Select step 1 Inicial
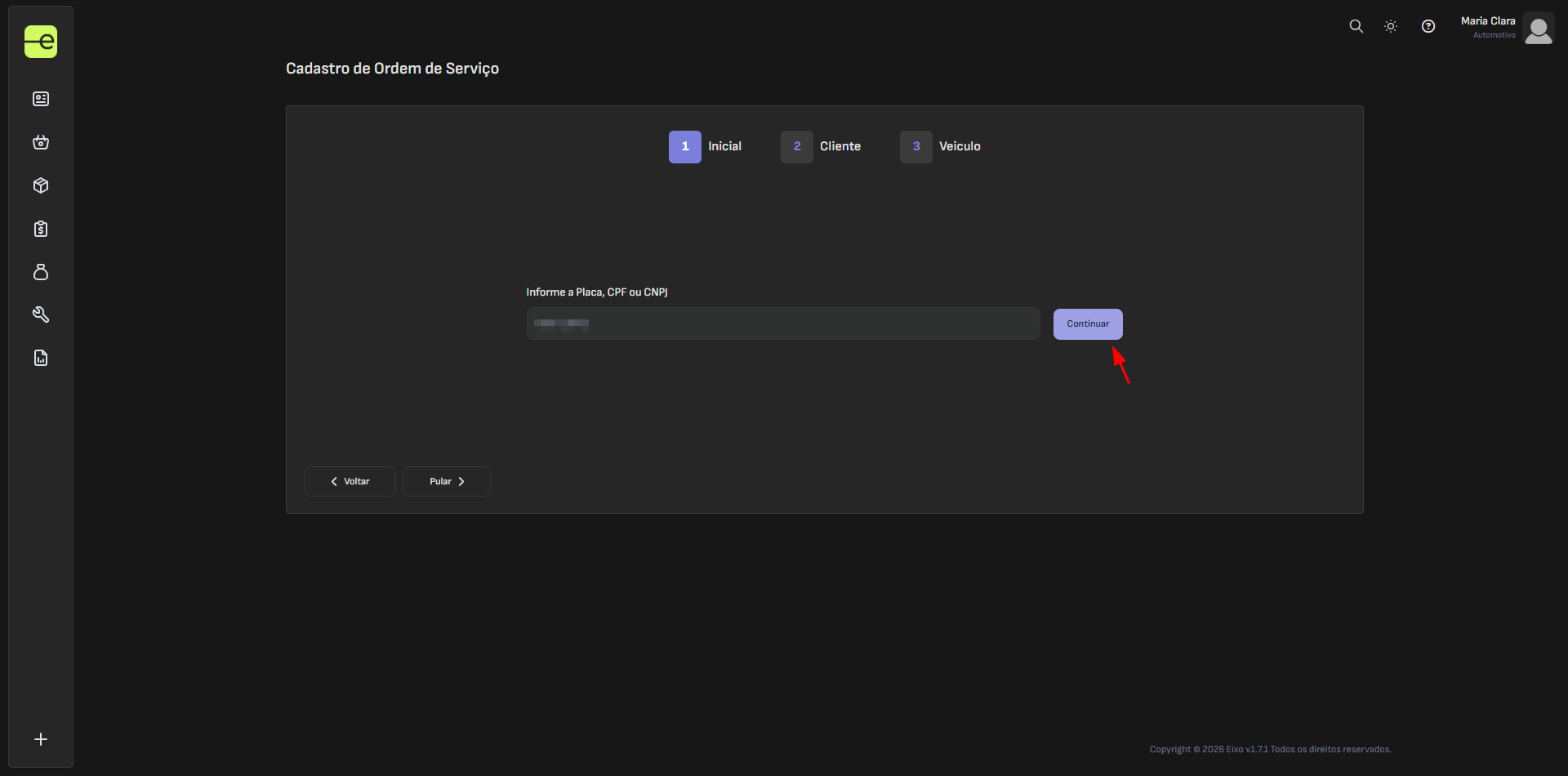 coord(685,147)
